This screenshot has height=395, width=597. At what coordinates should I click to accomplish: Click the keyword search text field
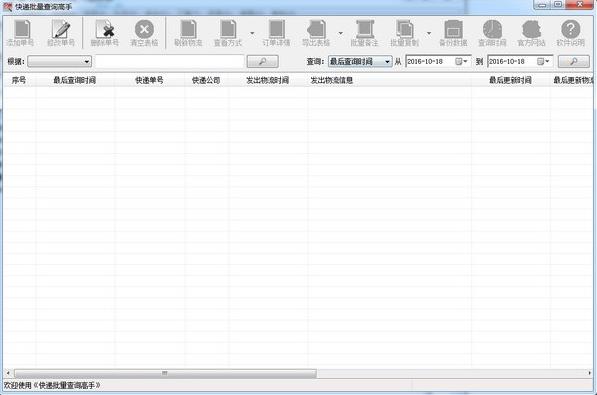point(169,61)
